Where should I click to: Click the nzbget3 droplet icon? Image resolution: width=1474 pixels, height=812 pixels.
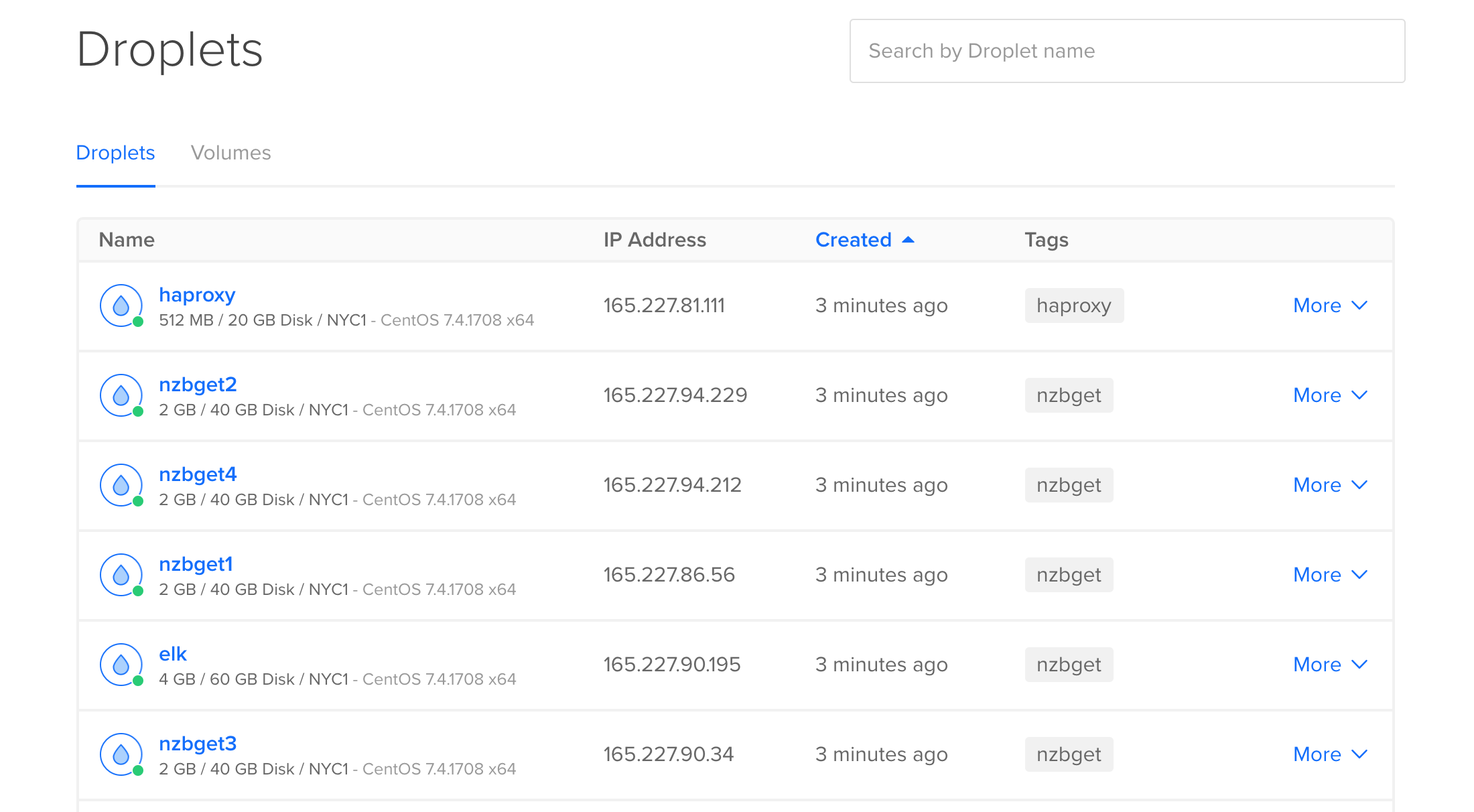[121, 754]
